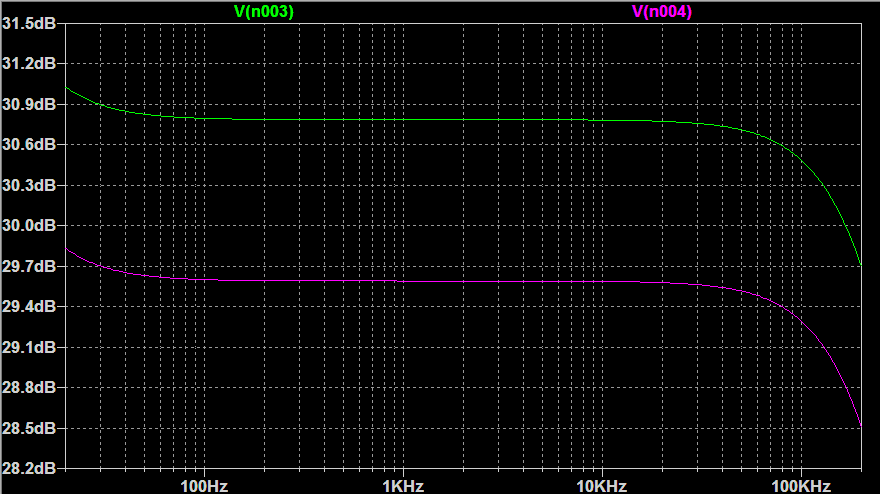The height and width of the screenshot is (494, 880).
Task: Click the 28.5dB y-axis label
Action: coord(29,429)
